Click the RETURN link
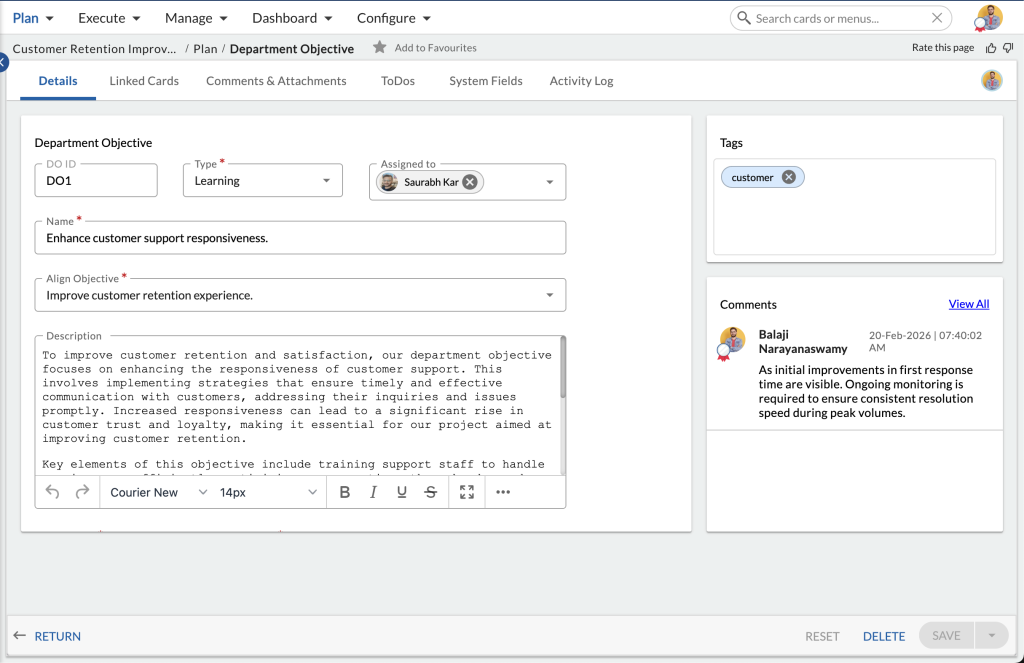The image size is (1024, 663). [57, 636]
